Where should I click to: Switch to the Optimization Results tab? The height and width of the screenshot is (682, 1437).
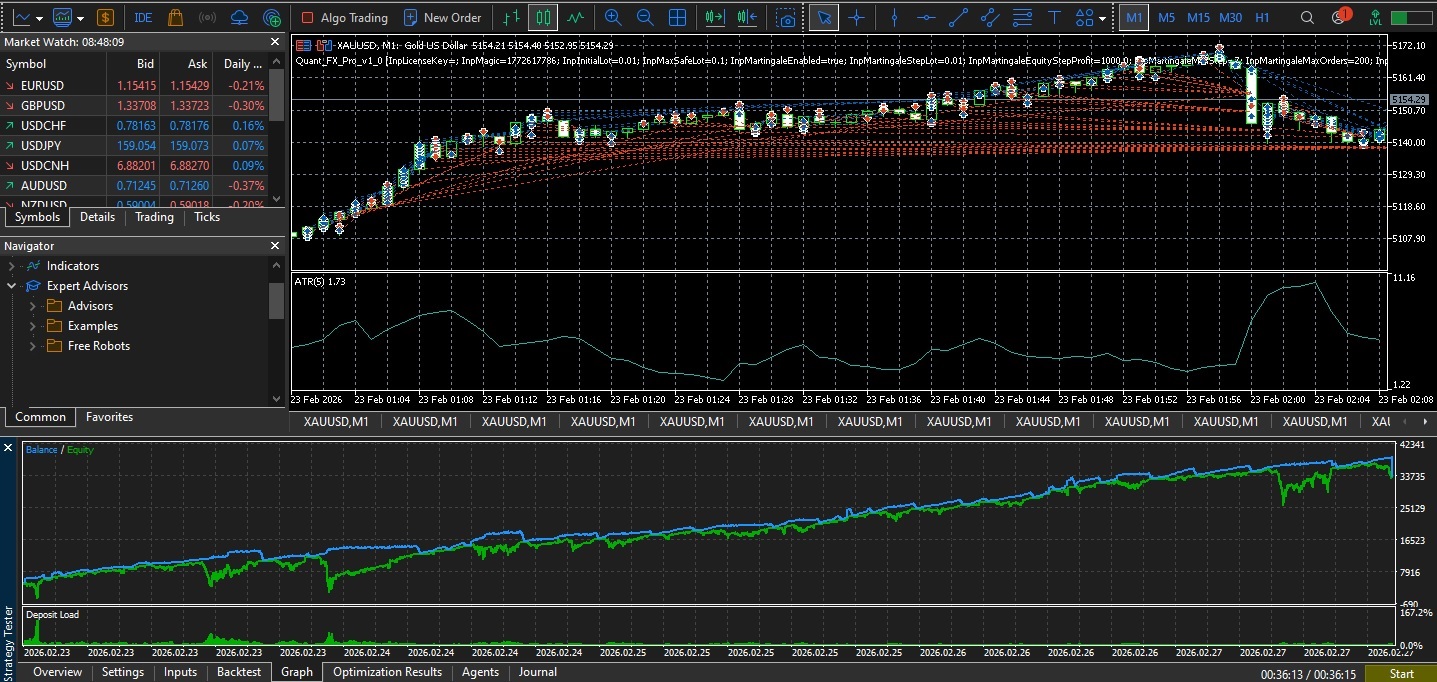pyautogui.click(x=387, y=672)
